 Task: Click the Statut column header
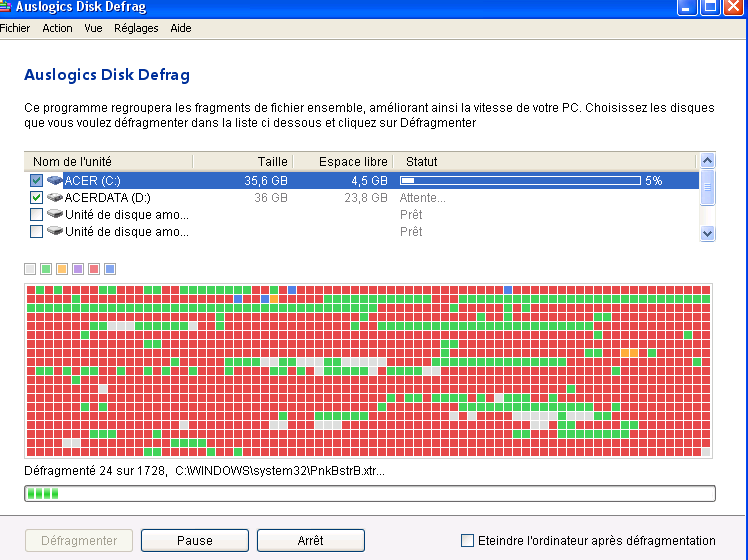click(x=544, y=162)
